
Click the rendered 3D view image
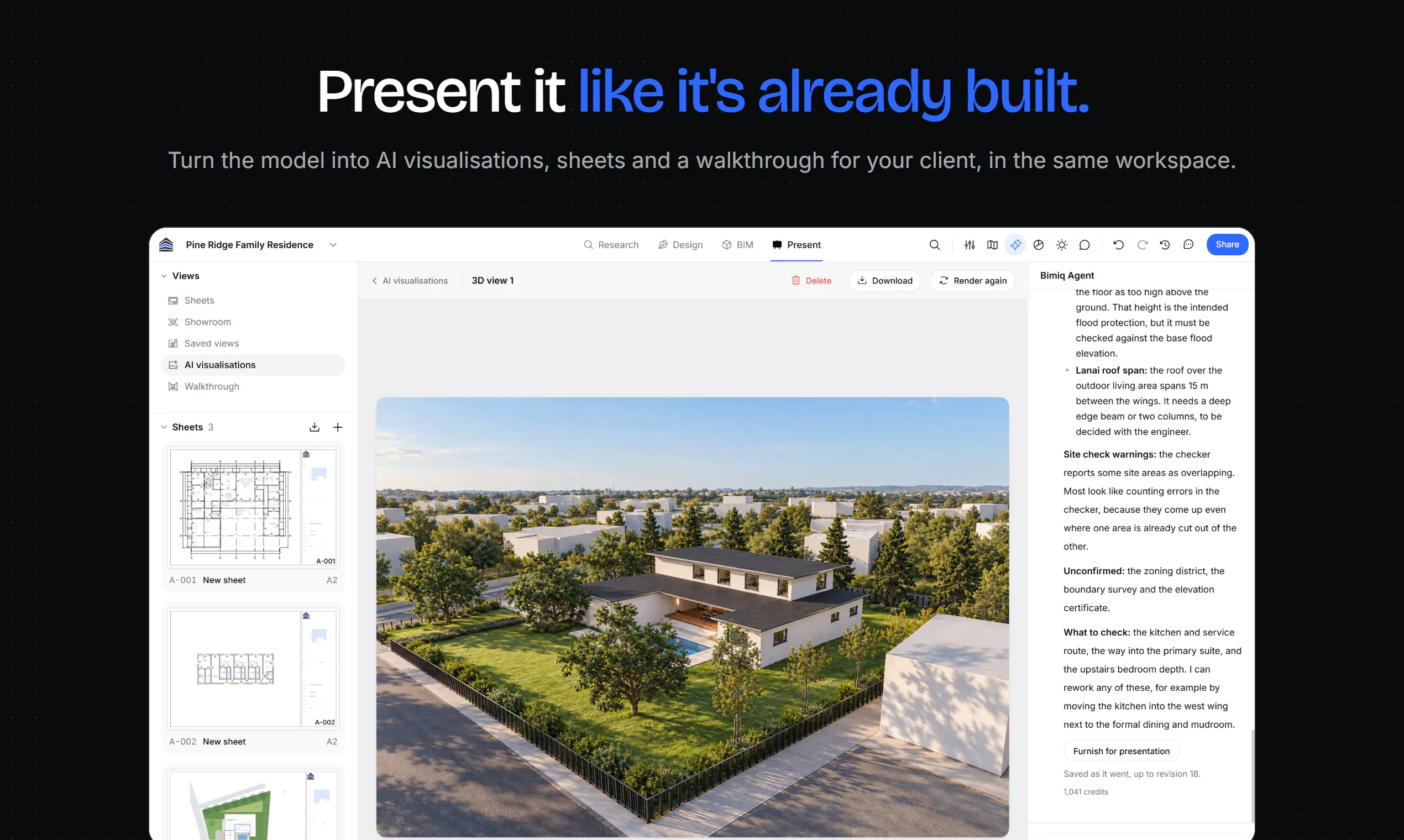[693, 617]
